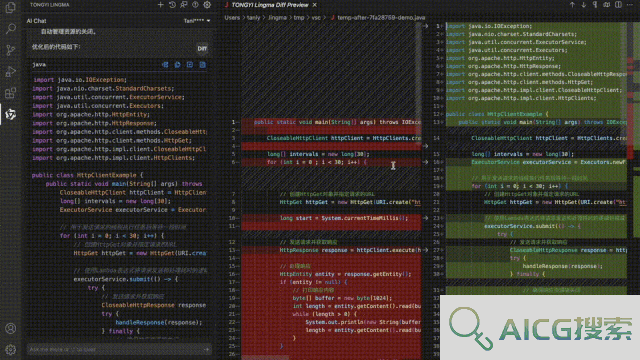Click the feedback icon in Lingma header
640x360 pixels.
[x=184, y=5]
